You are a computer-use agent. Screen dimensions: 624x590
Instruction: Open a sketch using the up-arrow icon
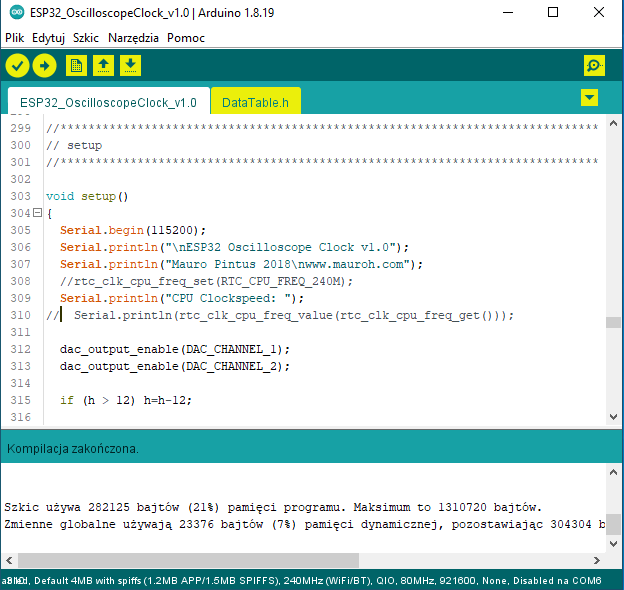click(103, 65)
